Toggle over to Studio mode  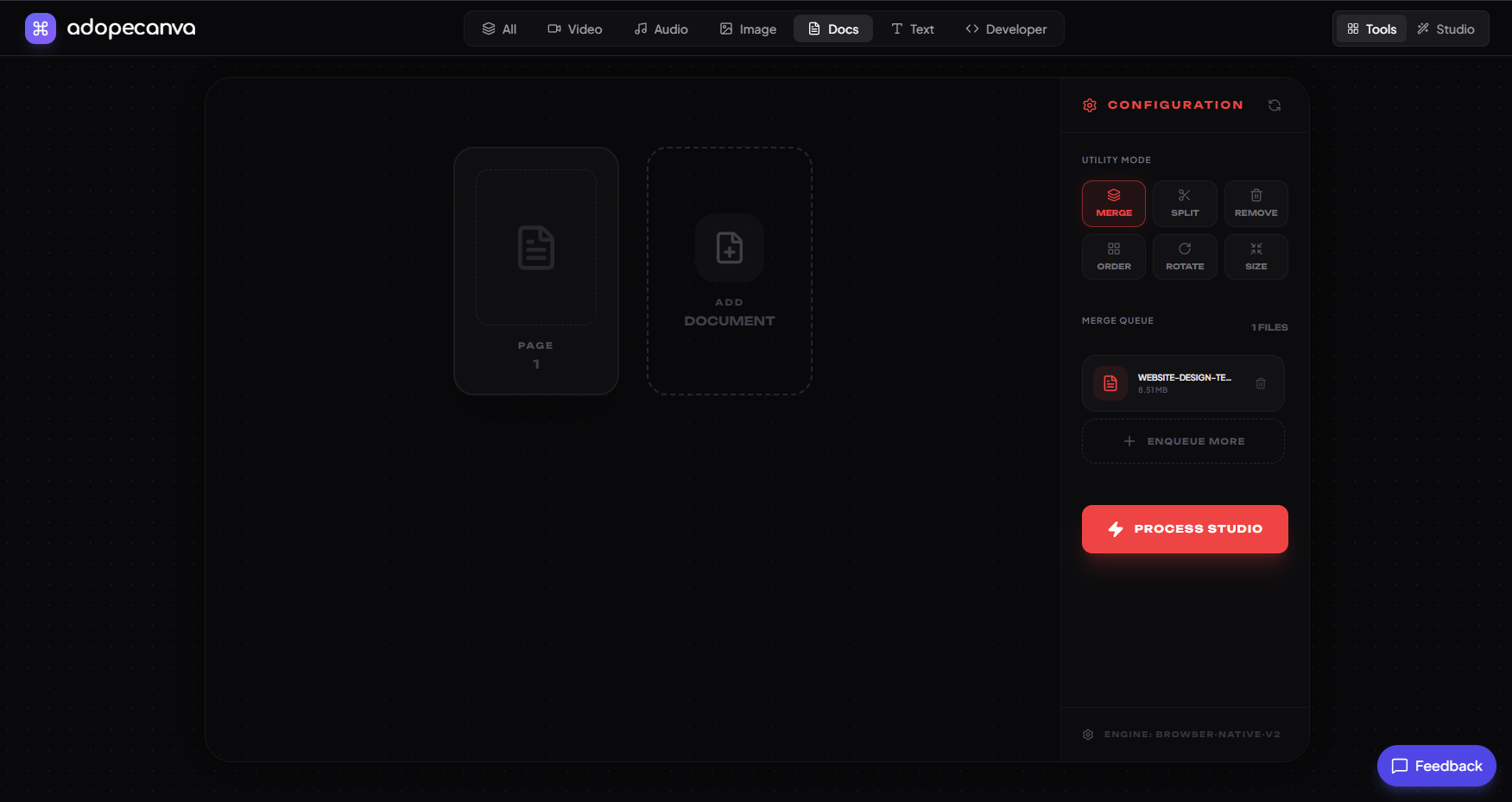(x=1446, y=28)
